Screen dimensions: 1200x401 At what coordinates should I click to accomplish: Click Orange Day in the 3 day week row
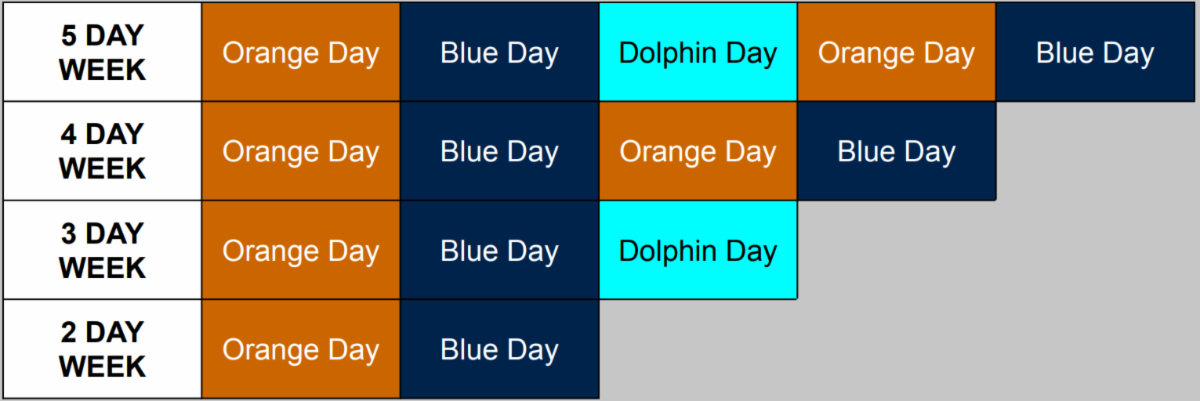tap(300, 250)
